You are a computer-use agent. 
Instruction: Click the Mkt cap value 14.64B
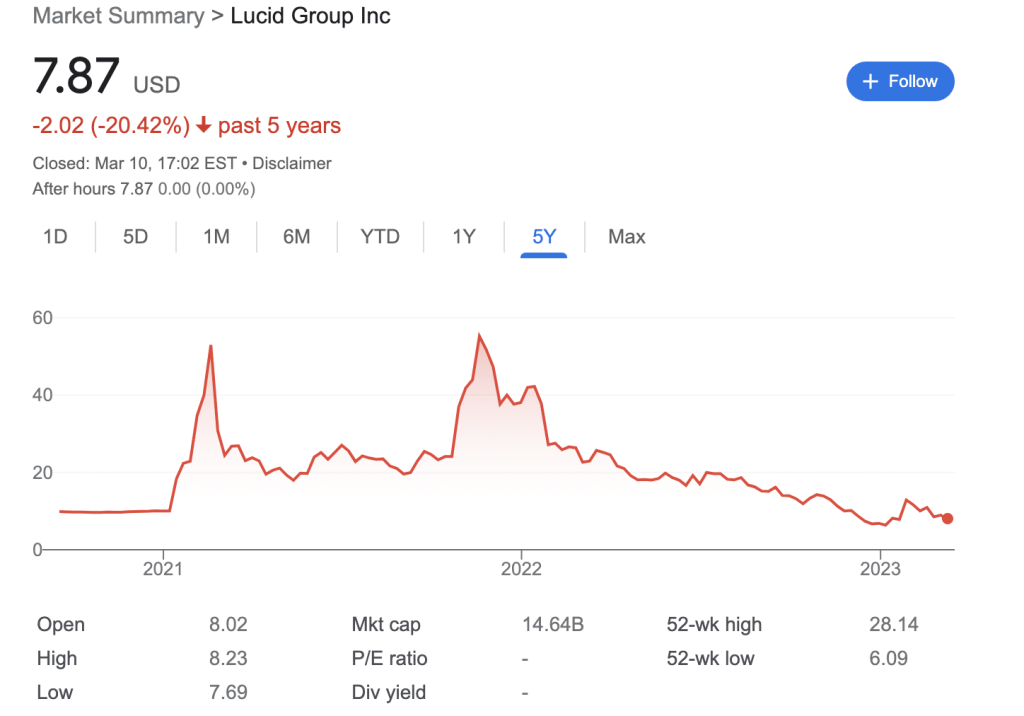(x=553, y=625)
